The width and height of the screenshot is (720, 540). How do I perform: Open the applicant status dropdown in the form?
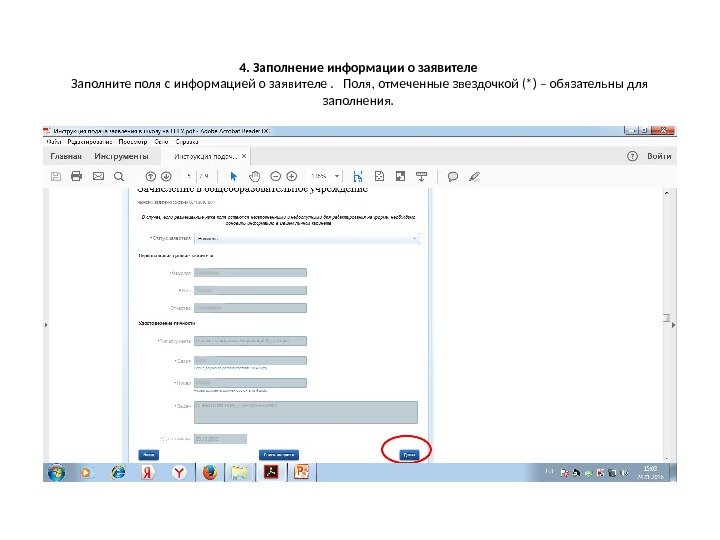pyautogui.click(x=307, y=238)
